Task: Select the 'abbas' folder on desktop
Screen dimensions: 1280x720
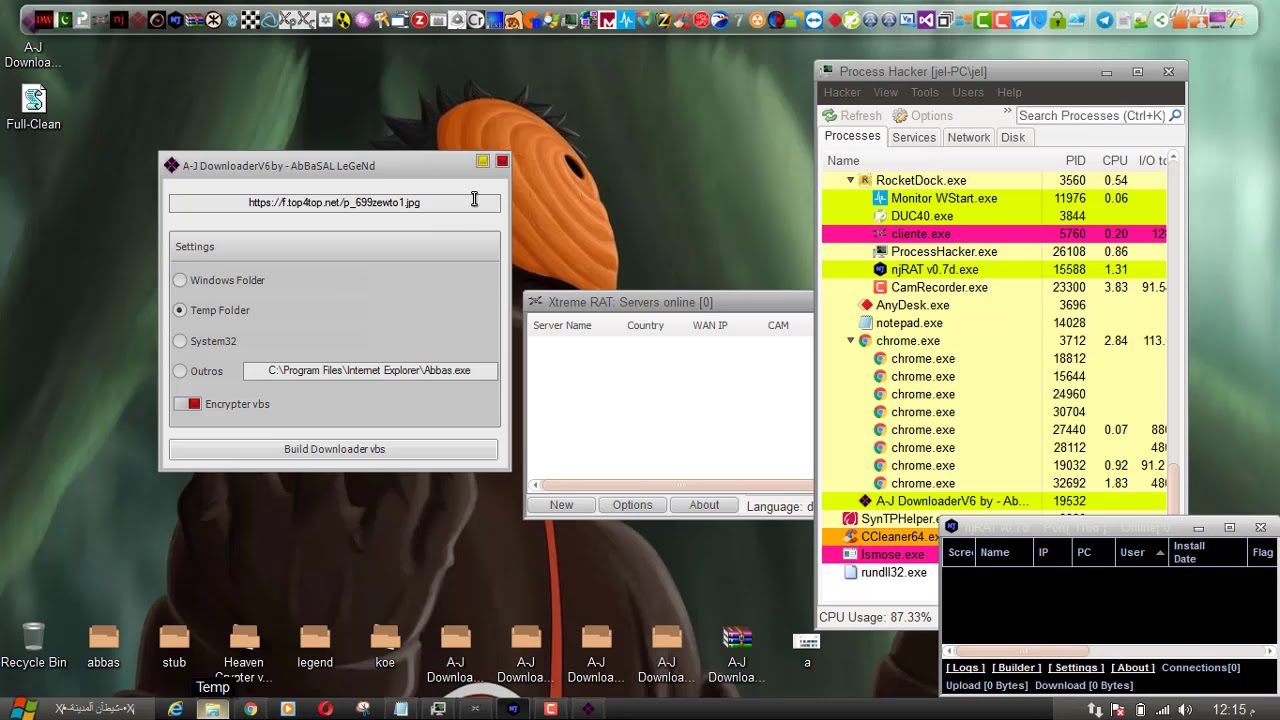Action: [103, 647]
